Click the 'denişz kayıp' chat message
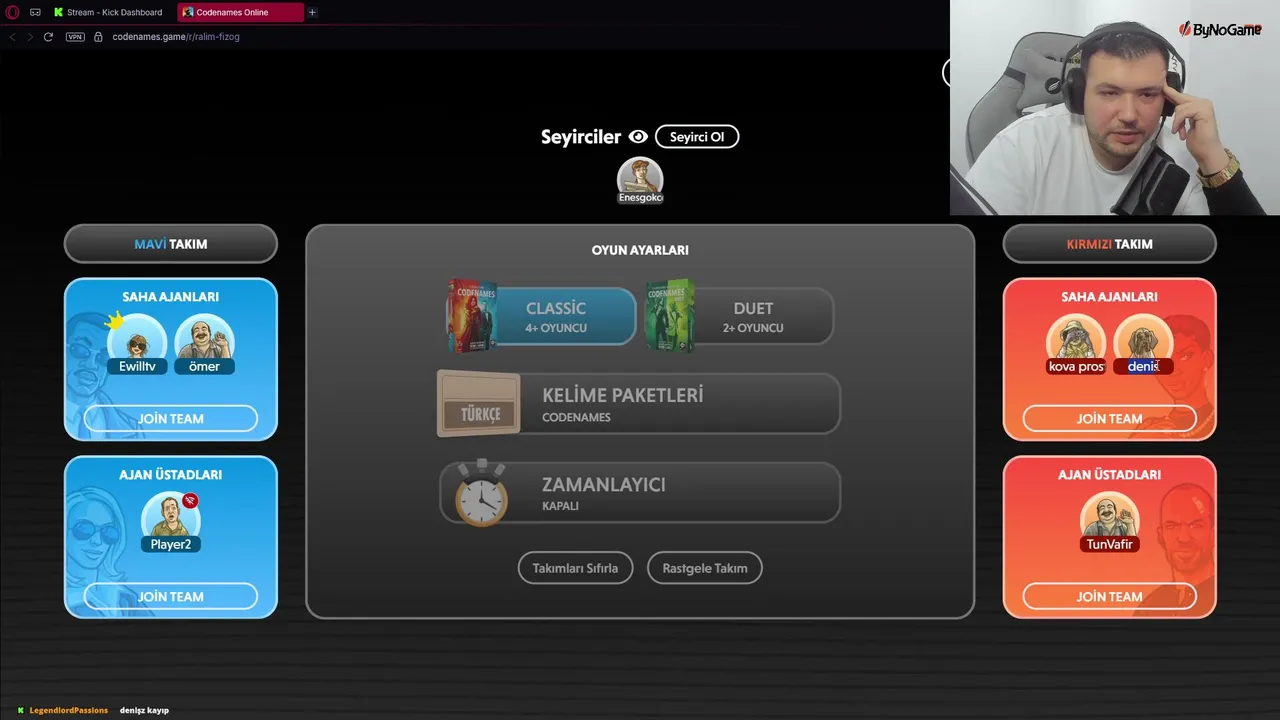The image size is (1280, 720). click(x=144, y=710)
